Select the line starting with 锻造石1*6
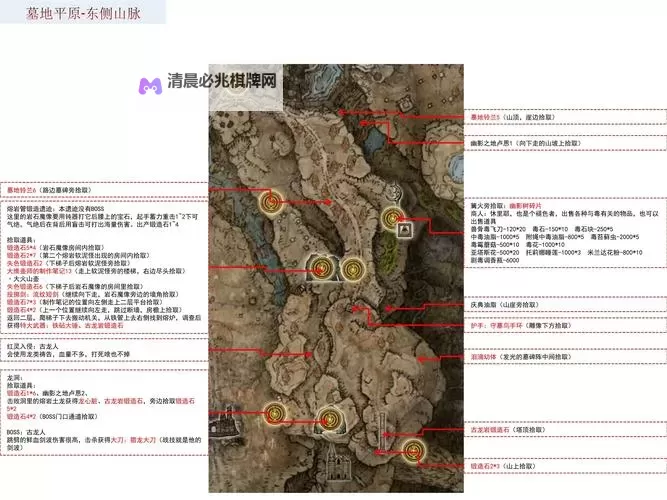 tap(47, 393)
